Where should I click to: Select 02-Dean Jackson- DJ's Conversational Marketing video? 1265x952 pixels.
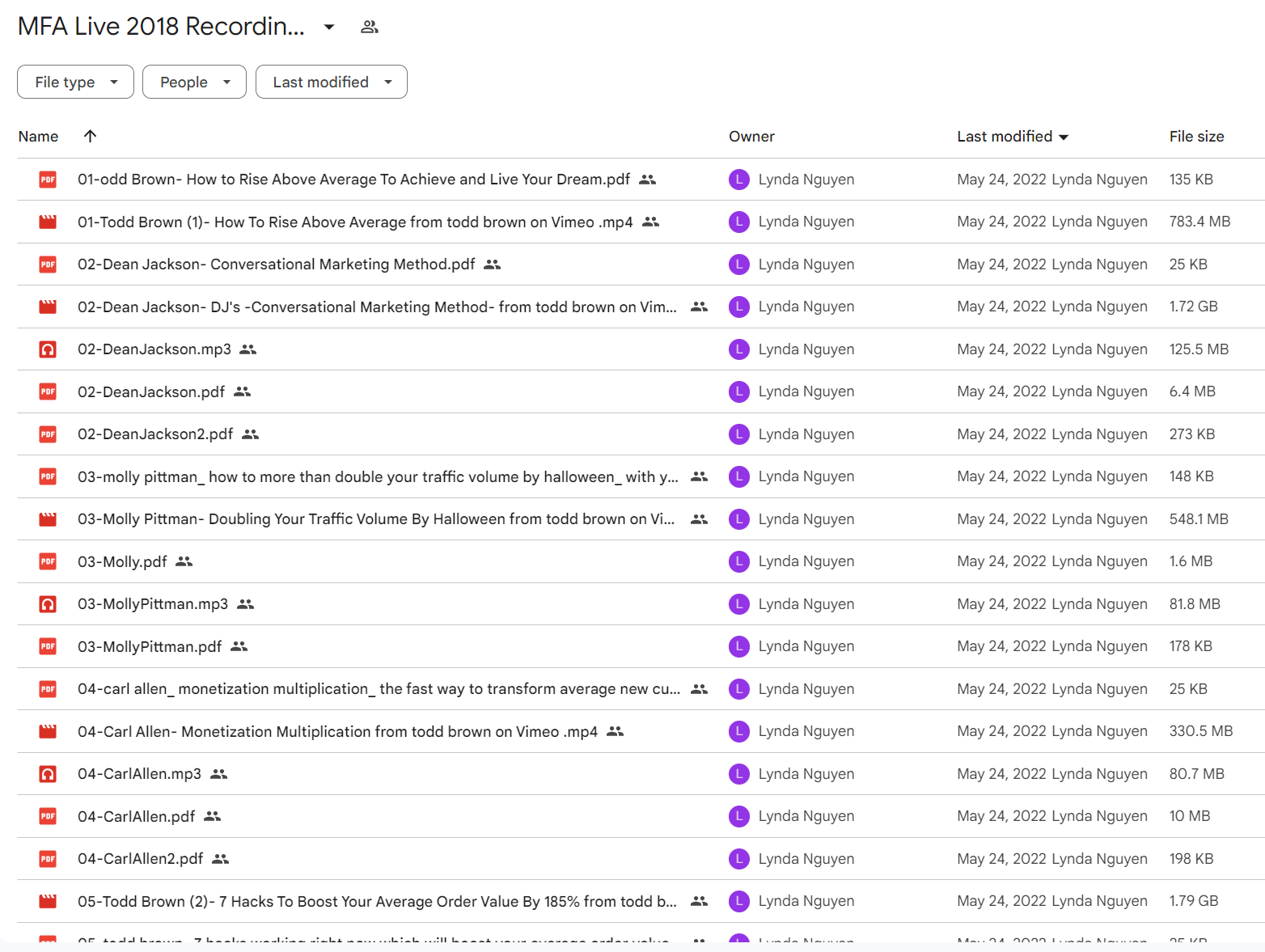tap(377, 307)
